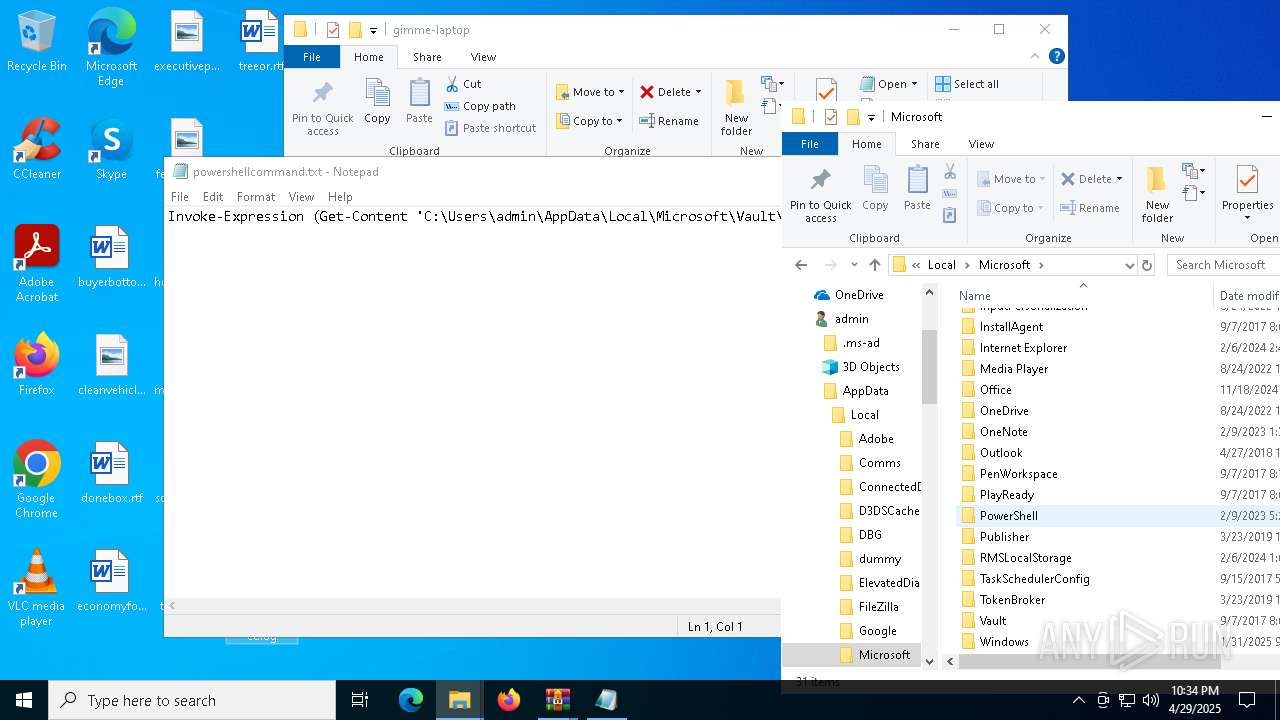The image size is (1280, 720).
Task: Launch Firefox desktop shortcut
Action: pos(36,366)
